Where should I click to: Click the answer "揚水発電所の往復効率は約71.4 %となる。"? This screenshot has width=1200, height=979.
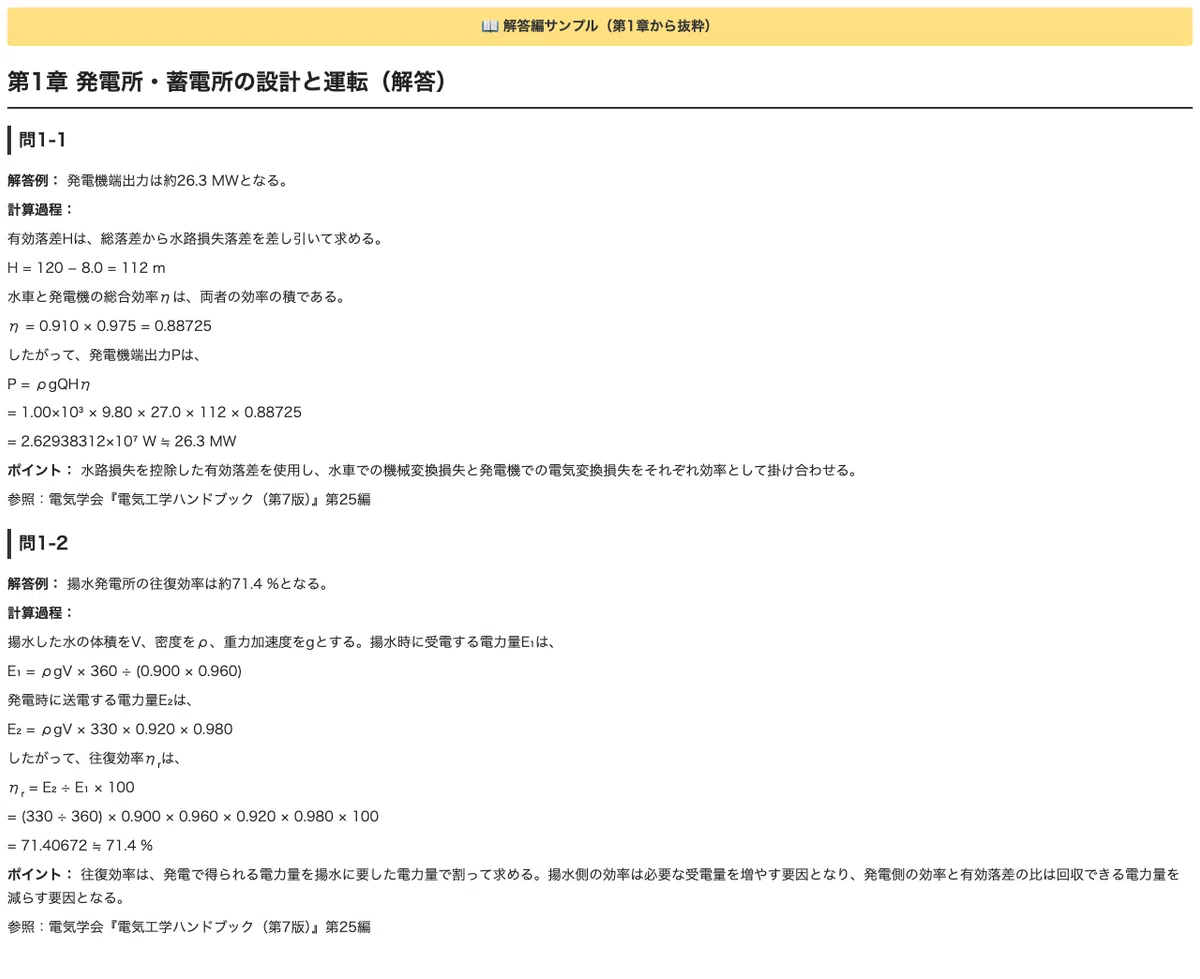(198, 584)
